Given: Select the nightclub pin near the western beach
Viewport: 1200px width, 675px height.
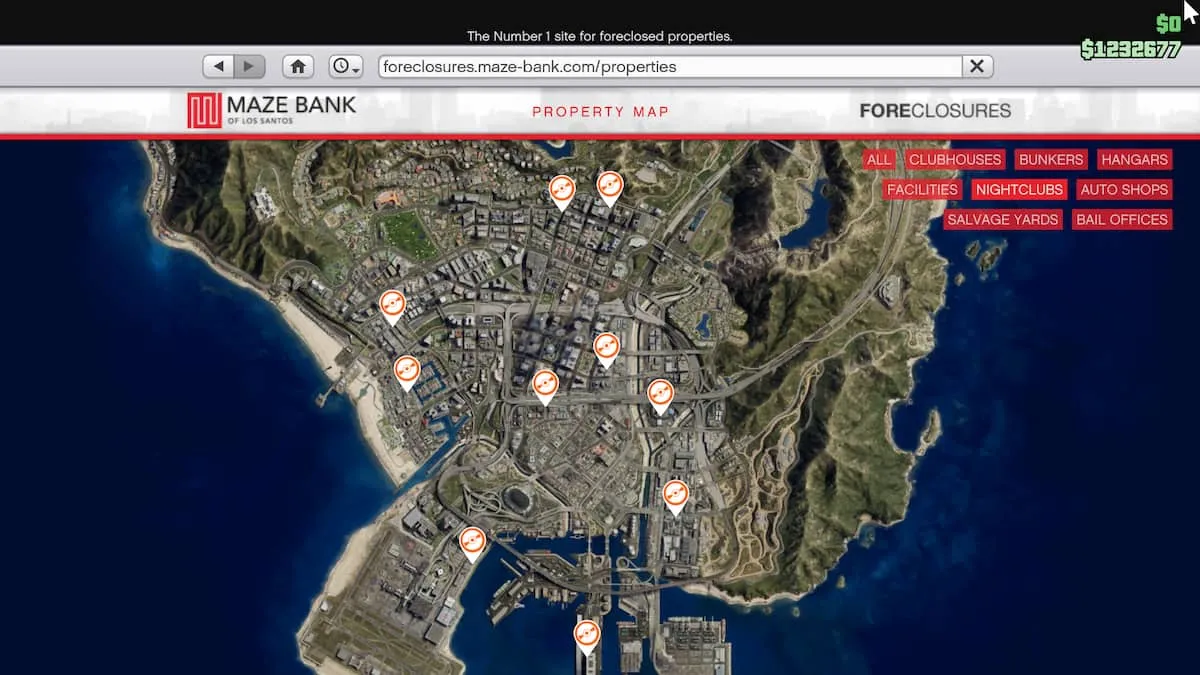Looking at the screenshot, I should click(393, 305).
